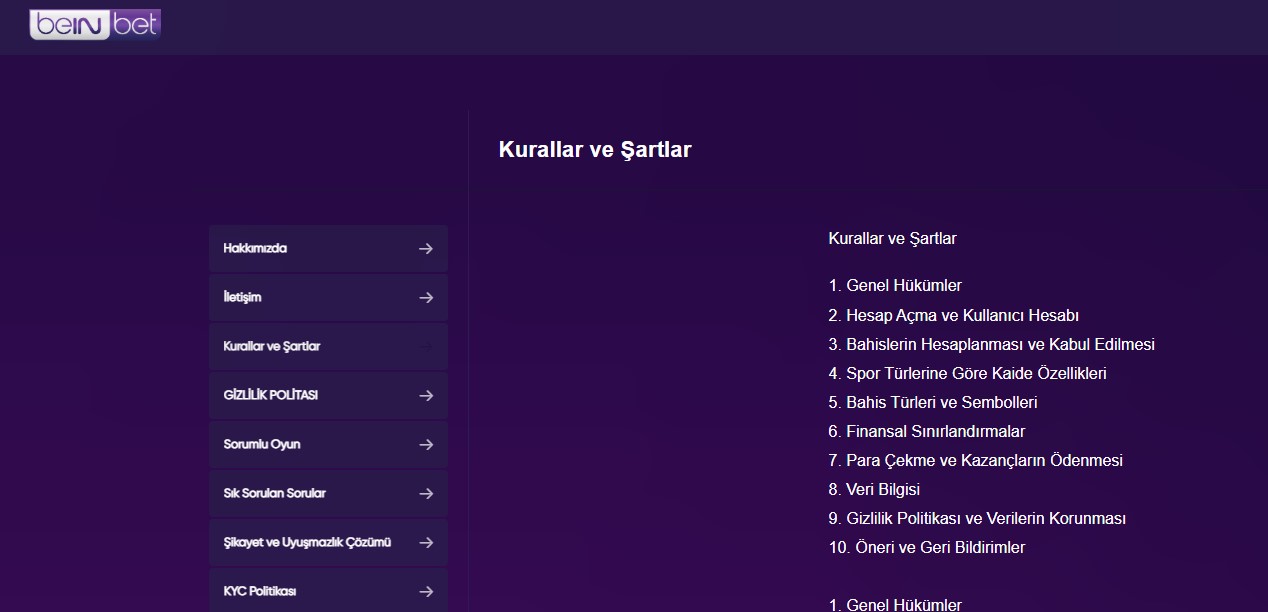The image size is (1268, 612).
Task: Select 7. Para Çekme ve Kazançların Ödenmesi
Action: (976, 460)
